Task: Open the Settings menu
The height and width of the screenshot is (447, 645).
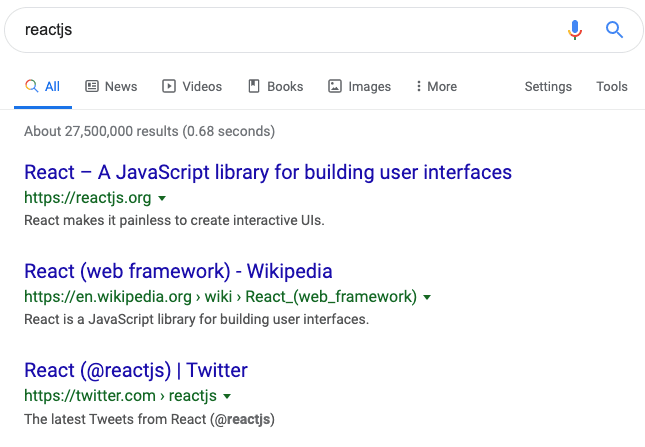Action: (548, 87)
